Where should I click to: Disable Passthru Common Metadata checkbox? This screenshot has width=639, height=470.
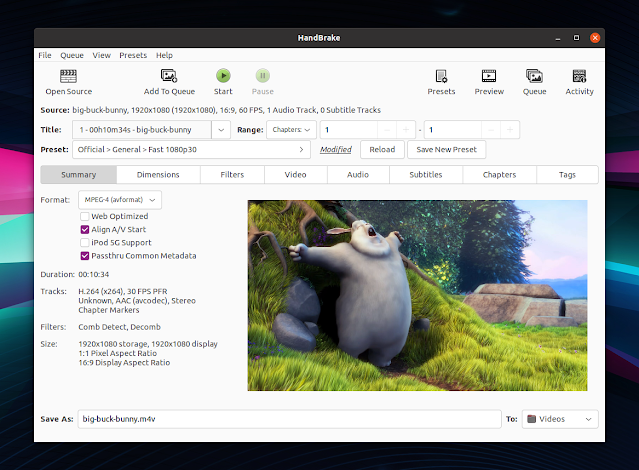85,255
